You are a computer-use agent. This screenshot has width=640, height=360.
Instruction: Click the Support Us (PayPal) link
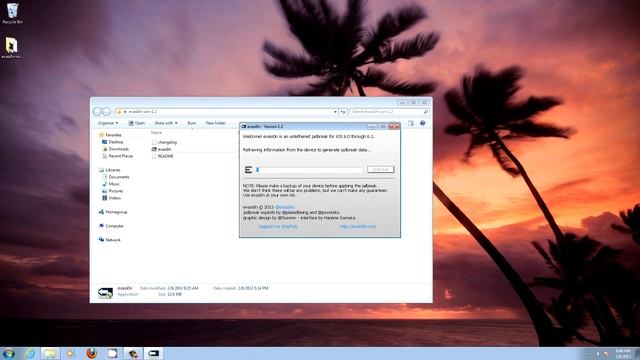click(278, 226)
